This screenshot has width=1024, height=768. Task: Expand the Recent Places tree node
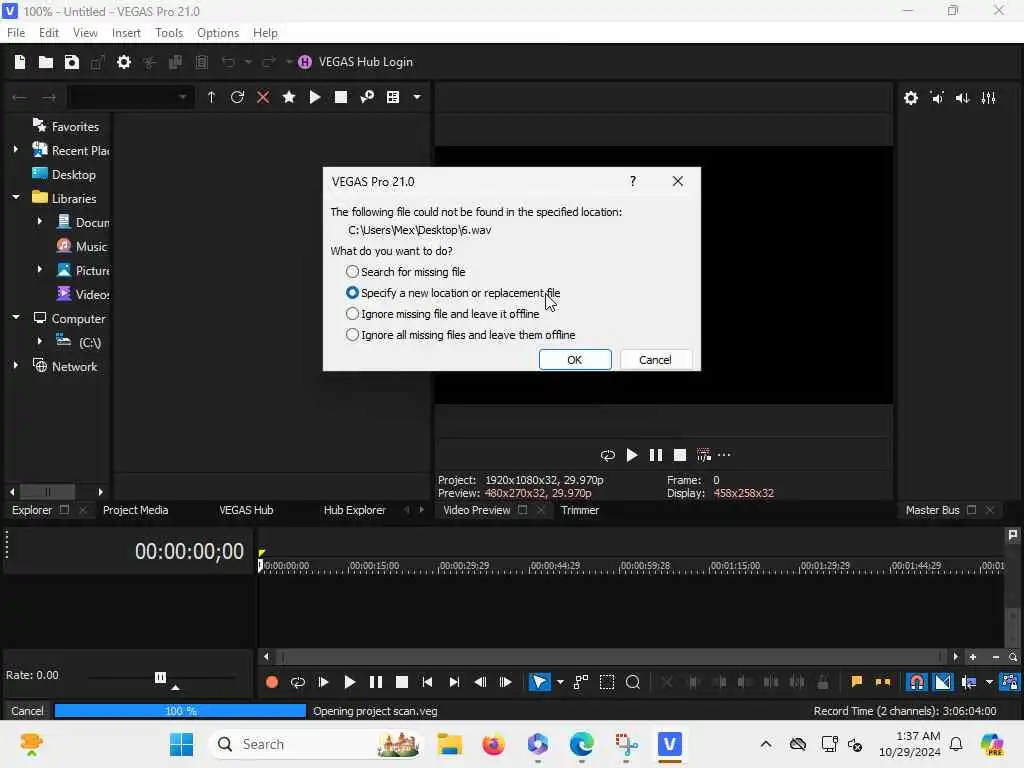pyautogui.click(x=16, y=150)
